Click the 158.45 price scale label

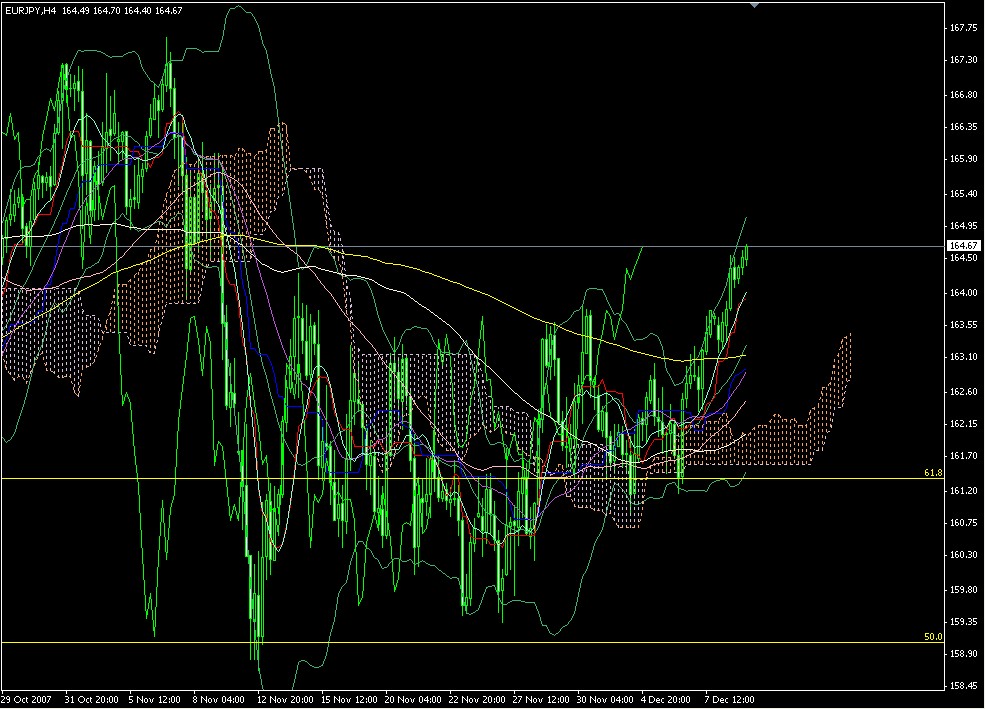click(x=965, y=684)
